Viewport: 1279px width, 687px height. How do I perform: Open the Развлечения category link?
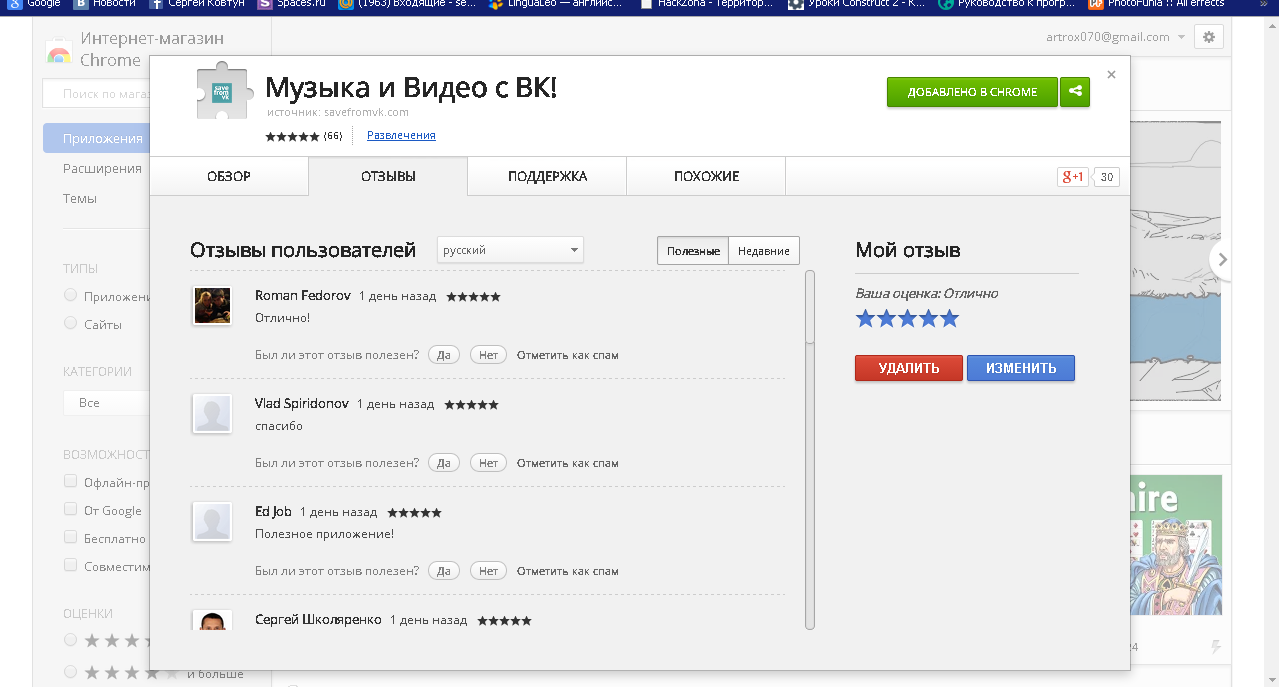click(401, 135)
